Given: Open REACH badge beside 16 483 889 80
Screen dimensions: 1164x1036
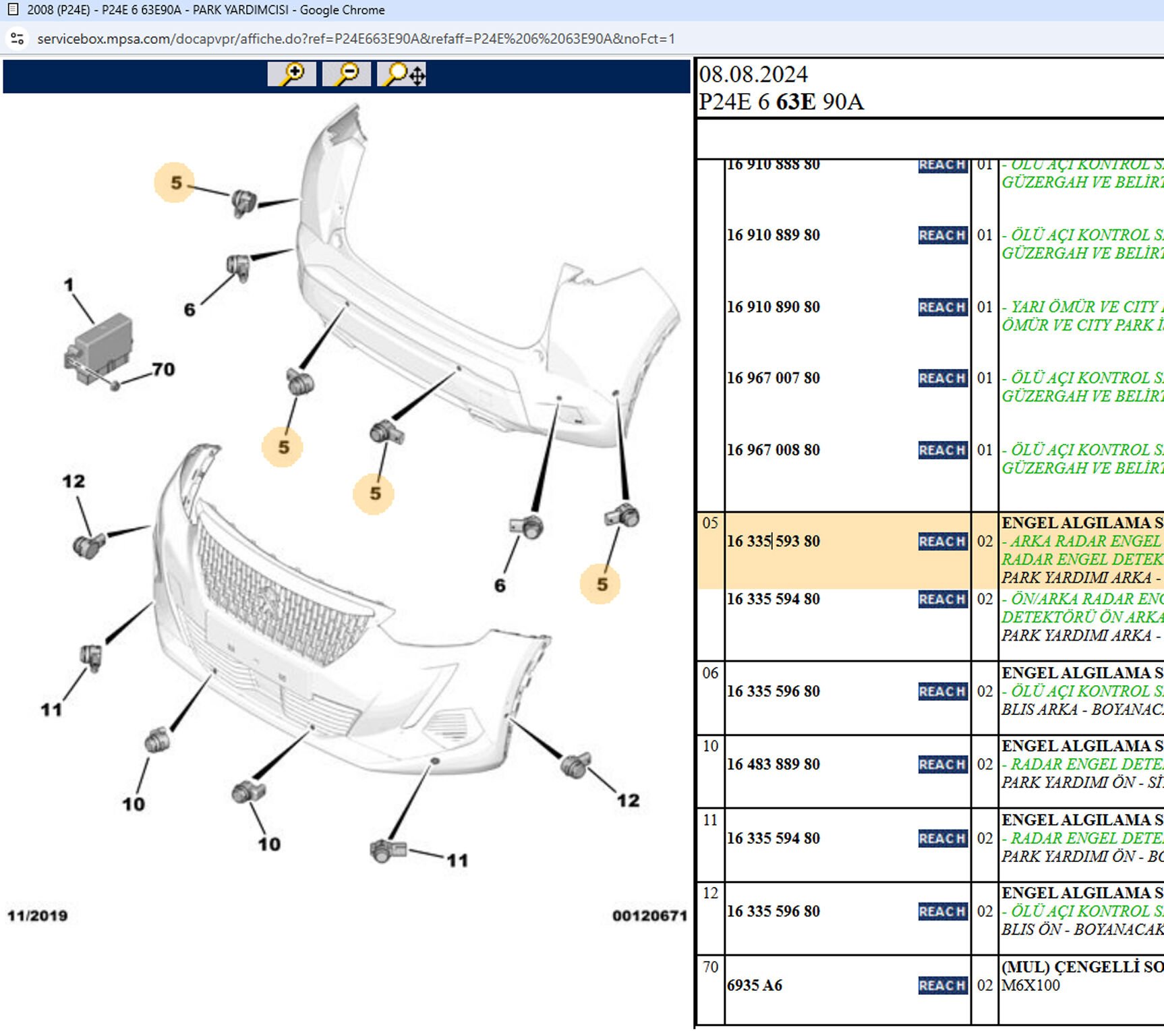Looking at the screenshot, I should coord(942,764).
